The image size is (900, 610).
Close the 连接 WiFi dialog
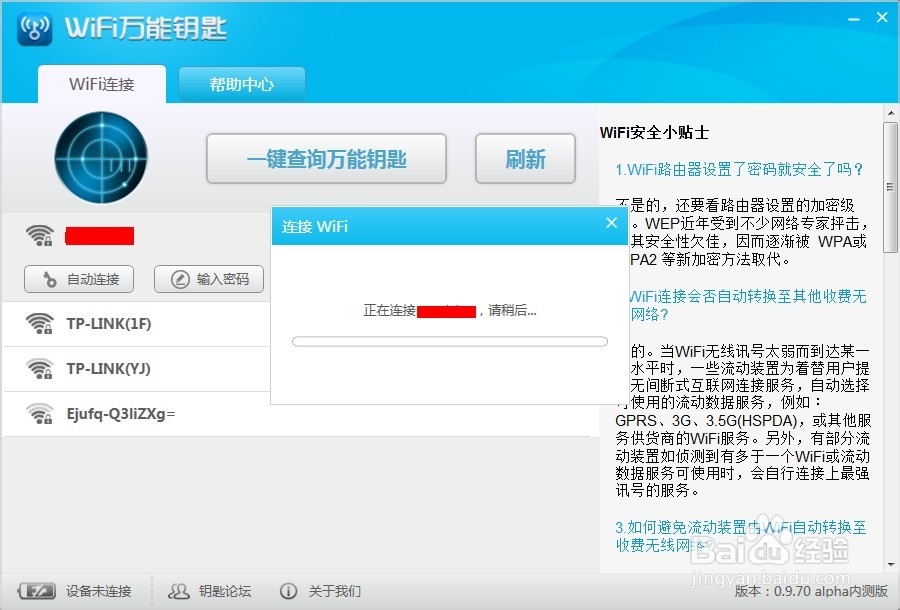612,223
